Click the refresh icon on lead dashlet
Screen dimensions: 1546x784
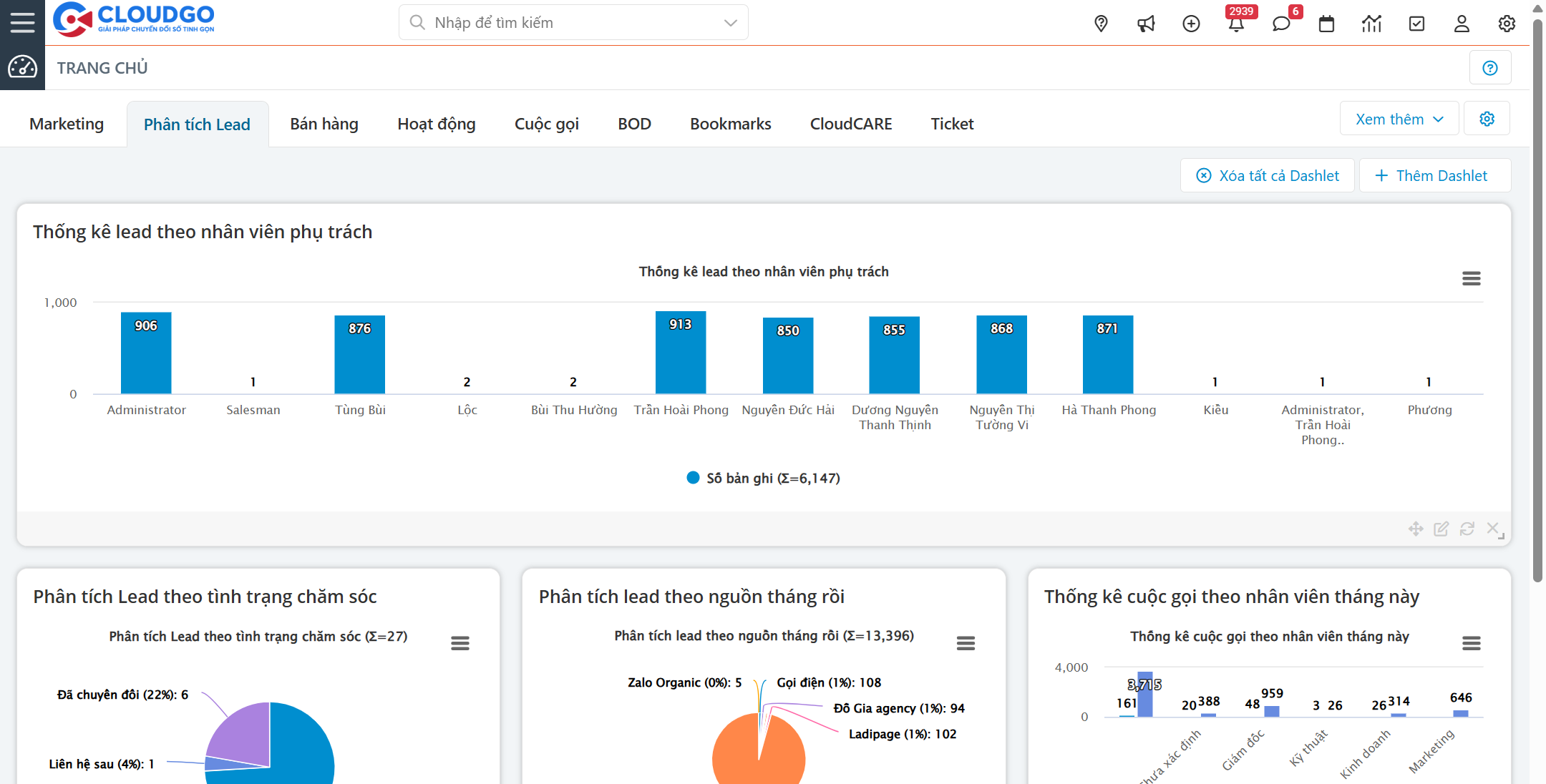(x=1467, y=529)
